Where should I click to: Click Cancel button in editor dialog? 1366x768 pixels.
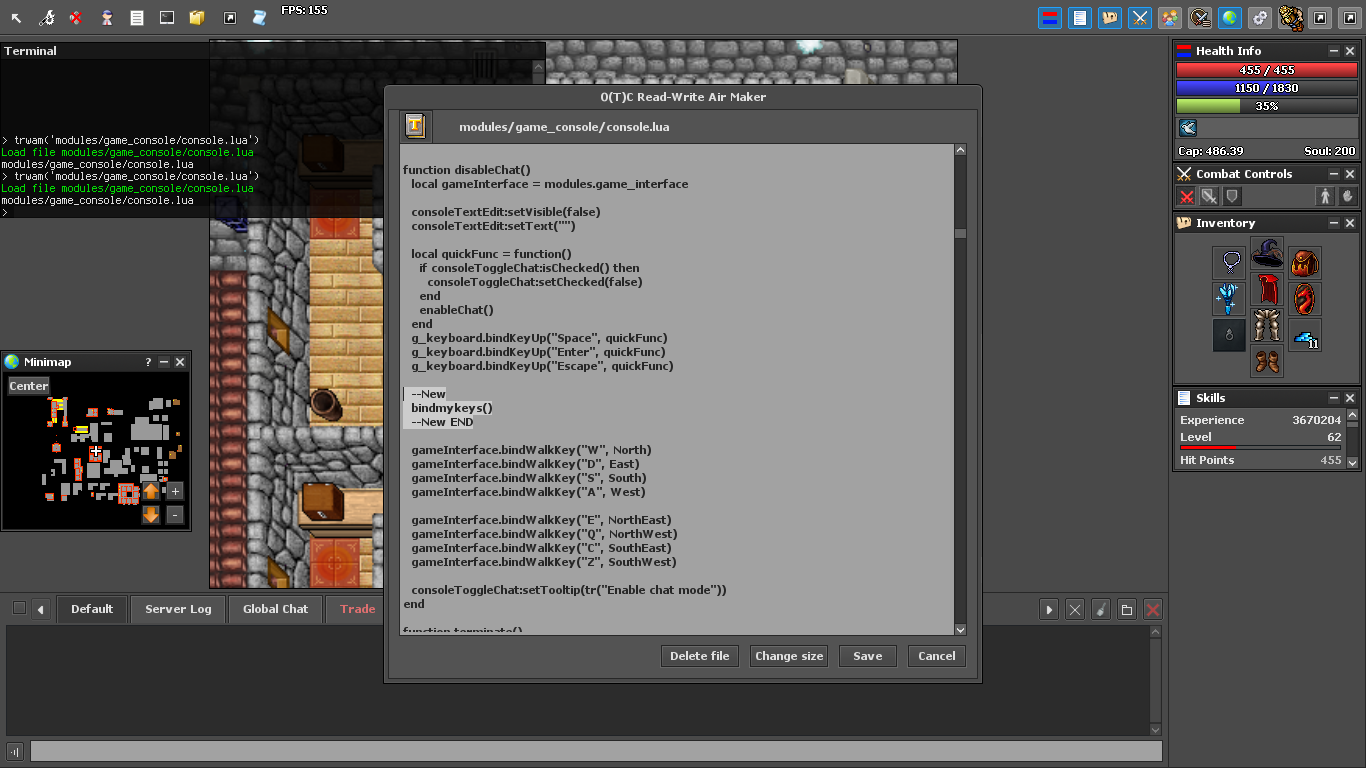937,656
